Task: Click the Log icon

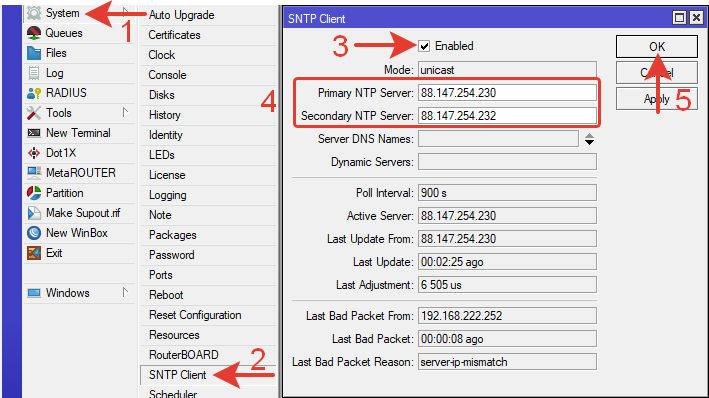Action: (34, 73)
